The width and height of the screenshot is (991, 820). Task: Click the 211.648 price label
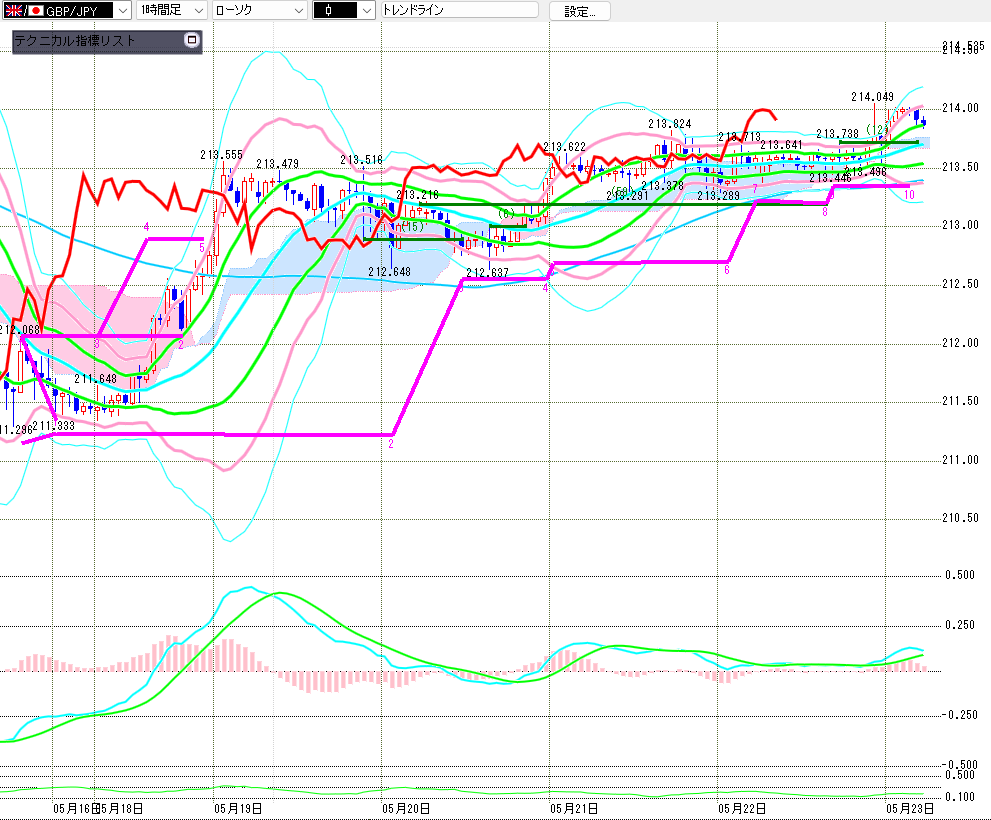click(95, 379)
